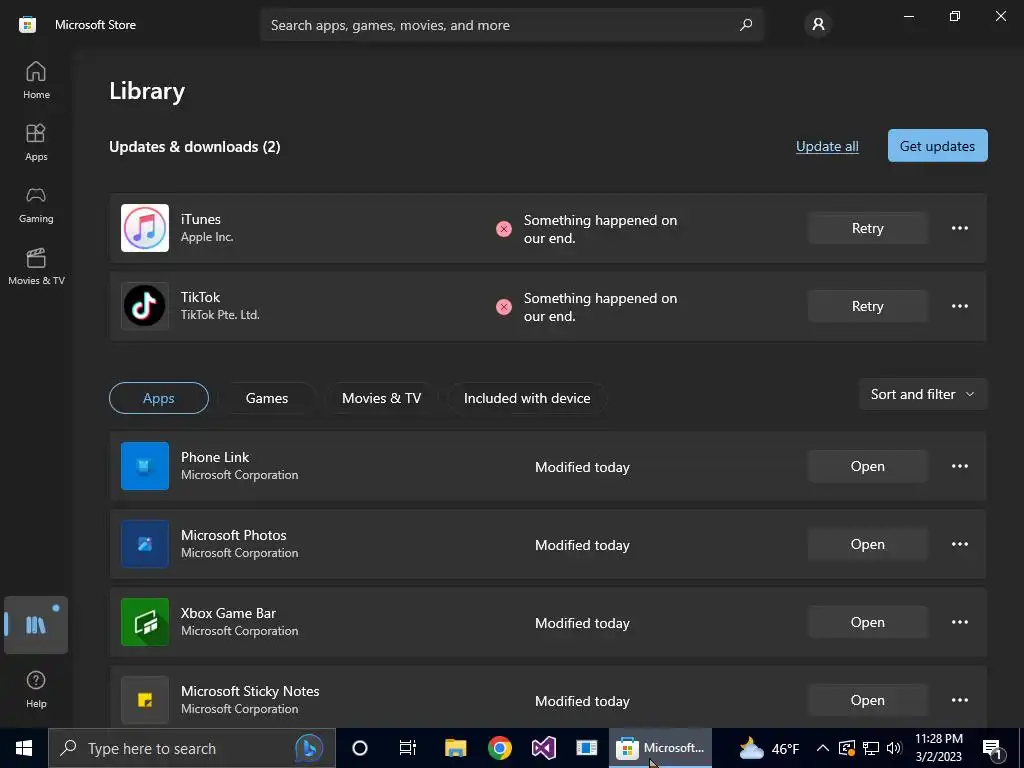Open Chrome from the taskbar
The height and width of the screenshot is (768, 1024).
click(500, 748)
